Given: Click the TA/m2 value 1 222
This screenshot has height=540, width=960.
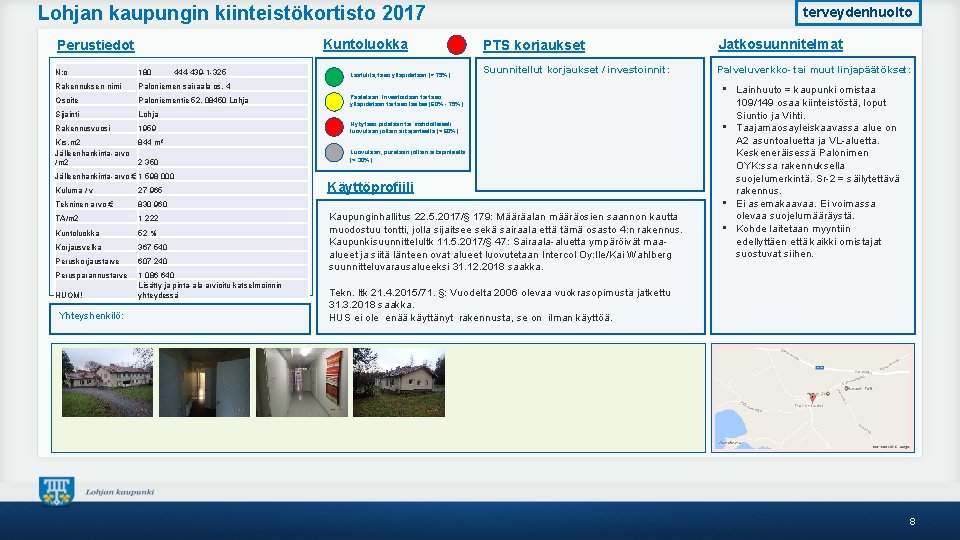Looking at the screenshot, I should [148, 219].
